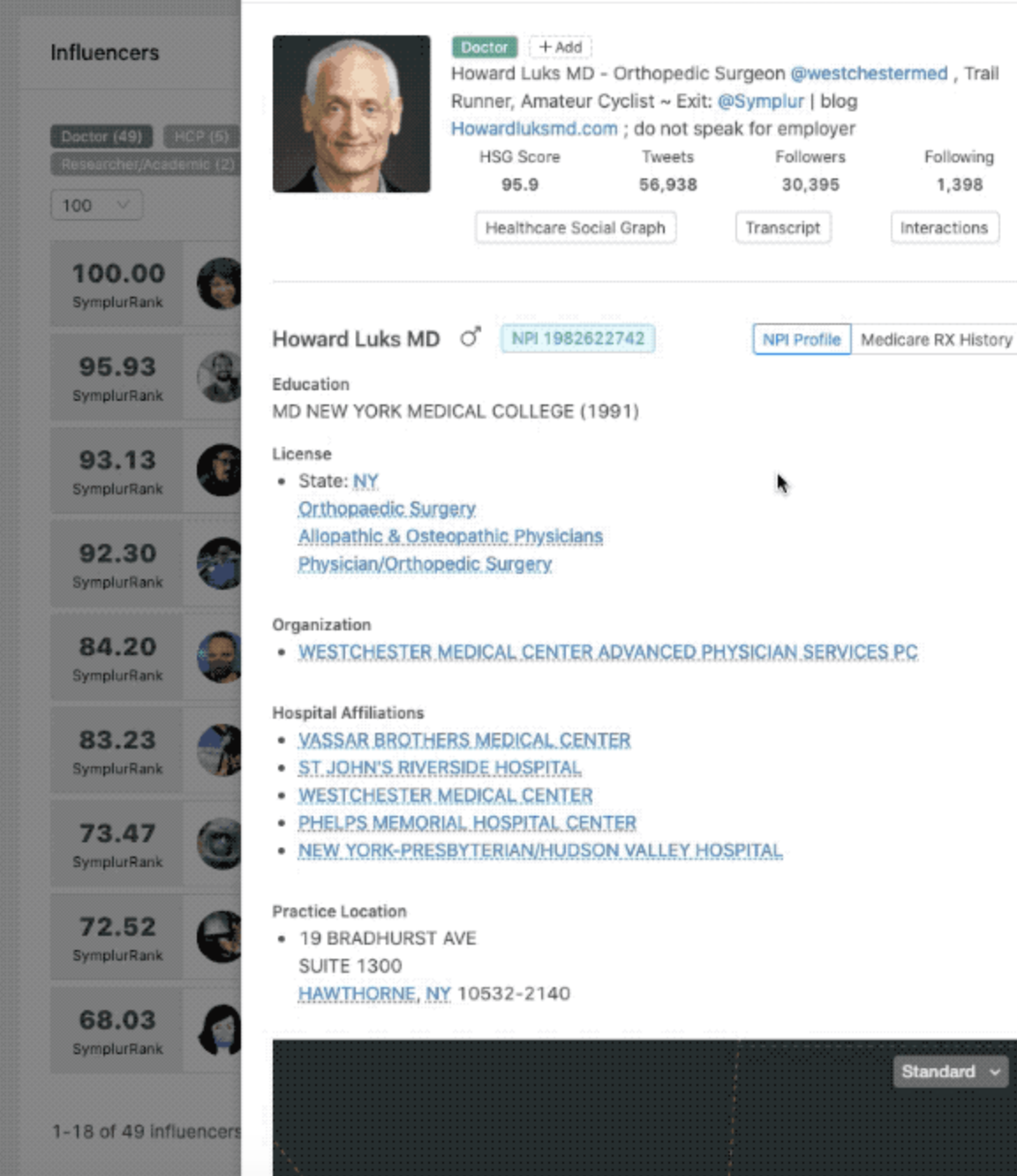The width and height of the screenshot is (1017, 1176).
Task: Select influencer avatar ranked 92.30
Action: (219, 563)
